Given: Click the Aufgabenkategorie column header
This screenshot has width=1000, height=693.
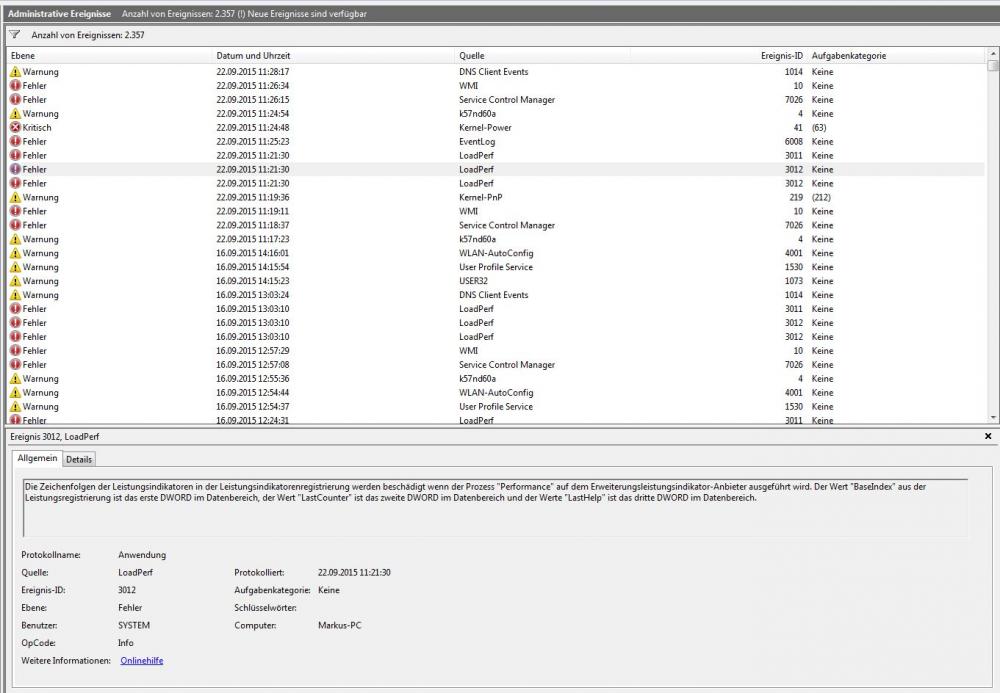Looking at the screenshot, I should [848, 55].
